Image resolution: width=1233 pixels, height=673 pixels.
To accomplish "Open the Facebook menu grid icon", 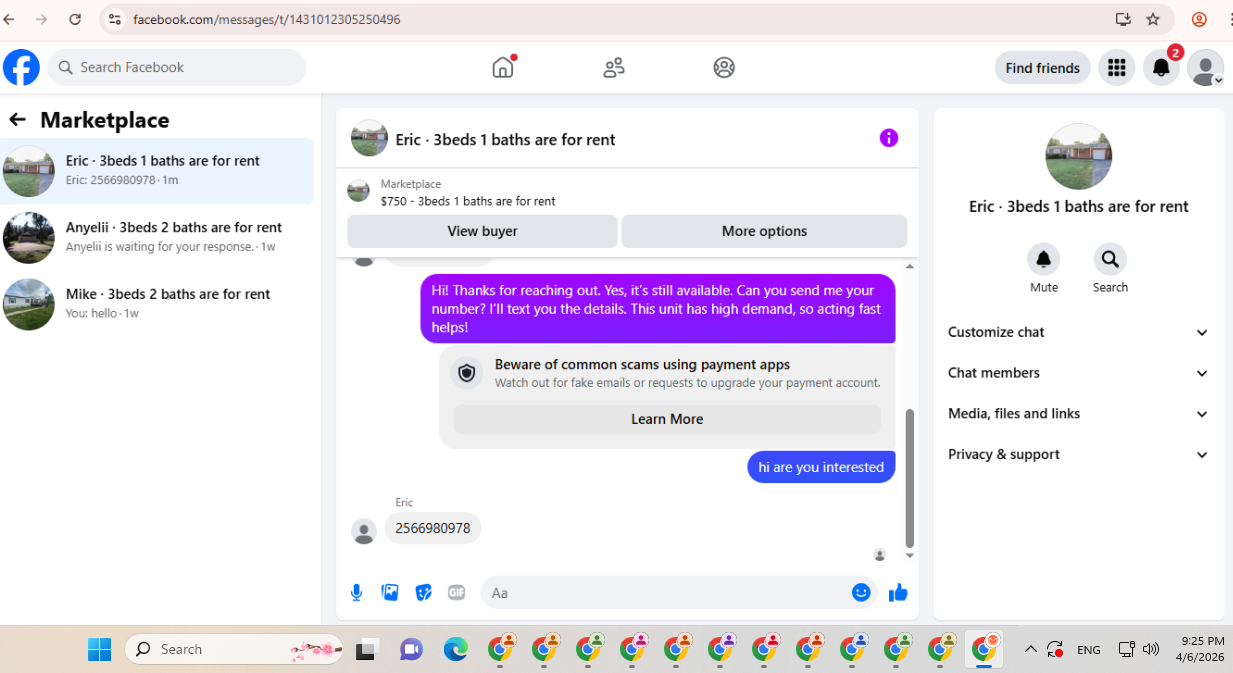I will (x=1117, y=67).
